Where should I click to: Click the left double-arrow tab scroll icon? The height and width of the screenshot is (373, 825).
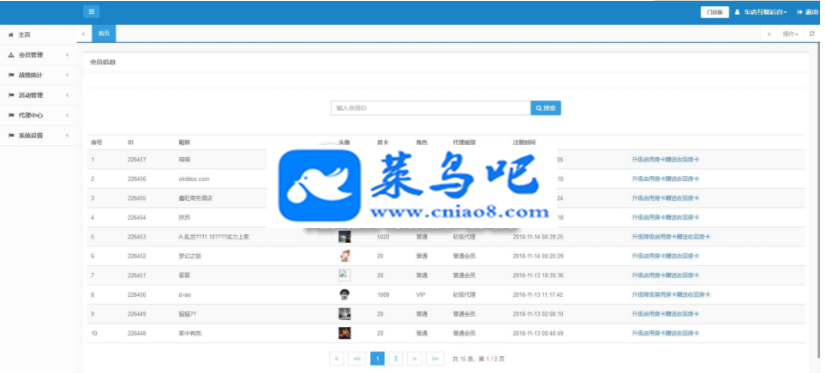(83, 34)
